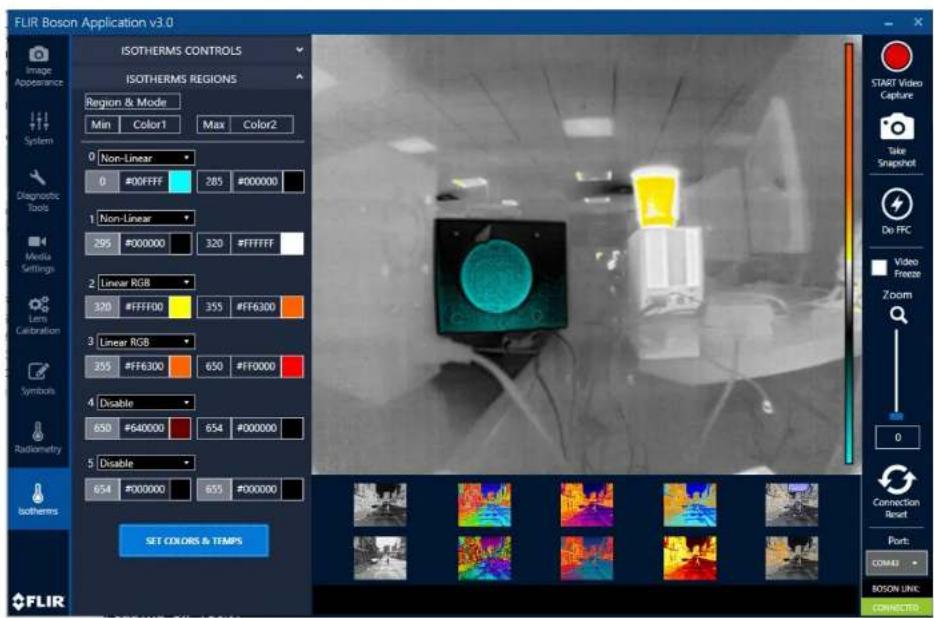The width and height of the screenshot is (934, 618).
Task: Open region 2 Linear RGB mode dropdown
Action: pyautogui.click(x=146, y=282)
